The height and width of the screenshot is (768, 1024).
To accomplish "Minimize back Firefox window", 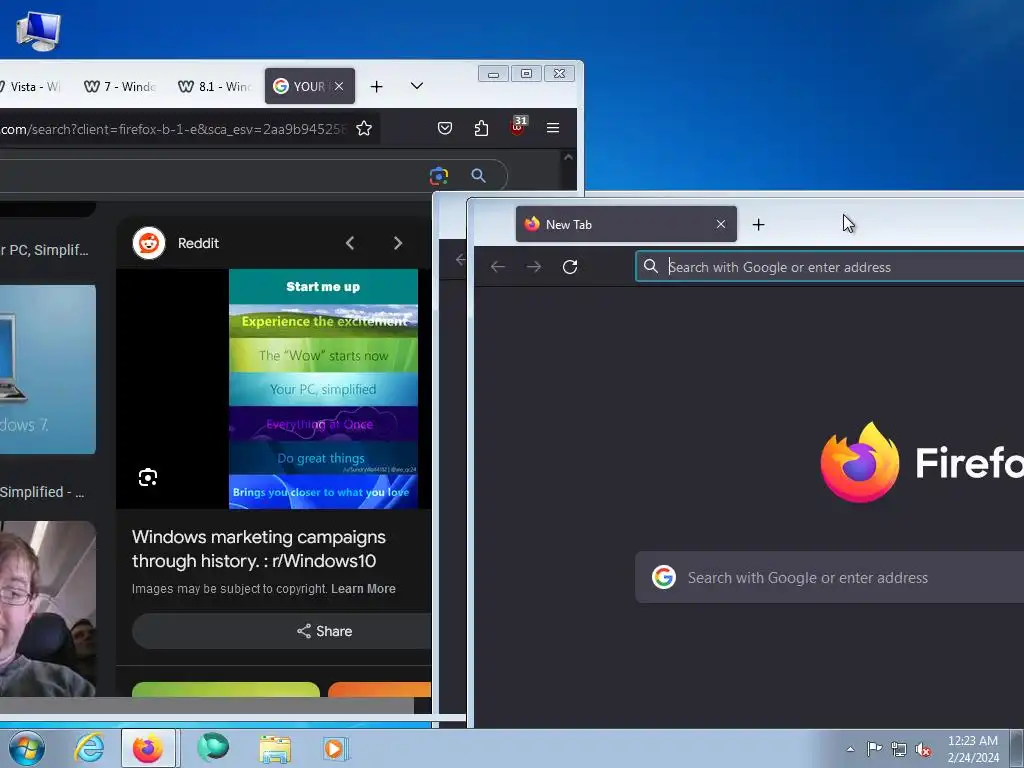I will pos(493,74).
